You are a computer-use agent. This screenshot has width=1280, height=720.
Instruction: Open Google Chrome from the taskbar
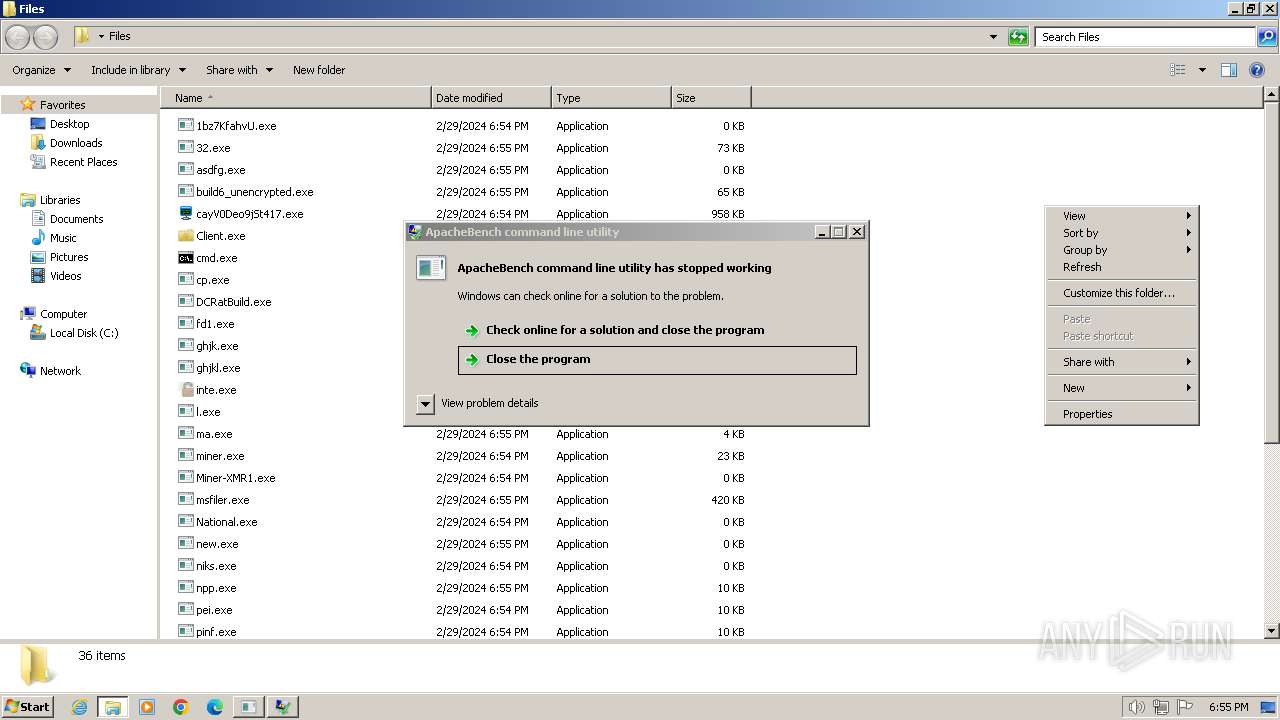181,707
